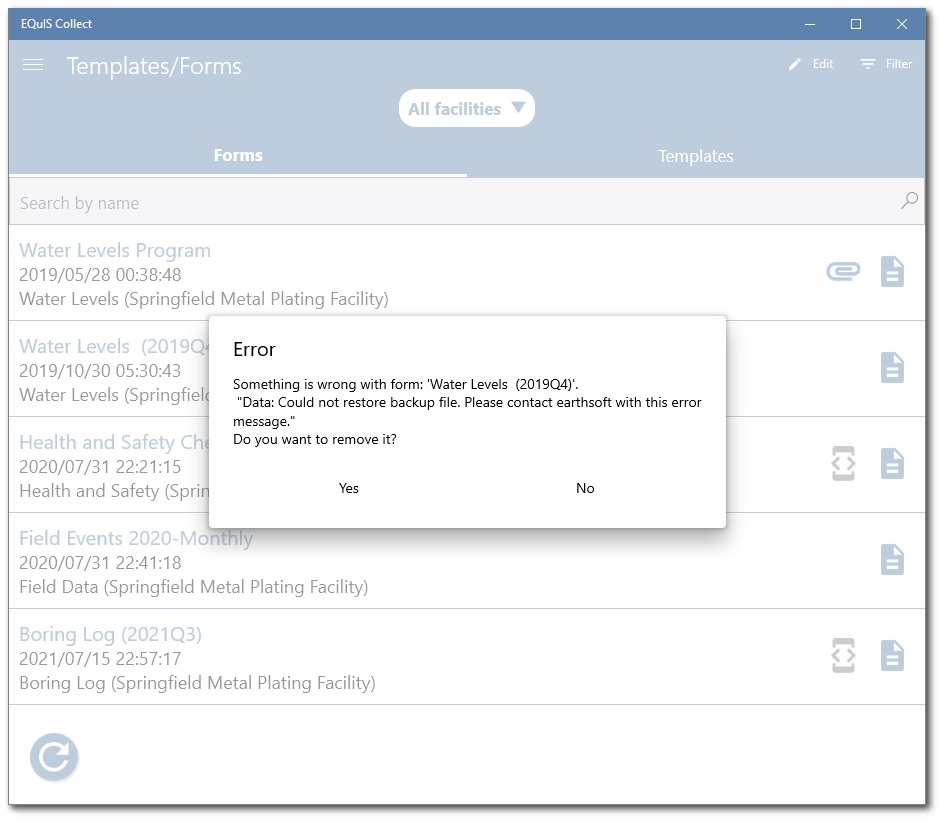Viewport: 942px width, 821px height.
Task: Confirm form removal by clicking Yes
Action: tap(348, 488)
